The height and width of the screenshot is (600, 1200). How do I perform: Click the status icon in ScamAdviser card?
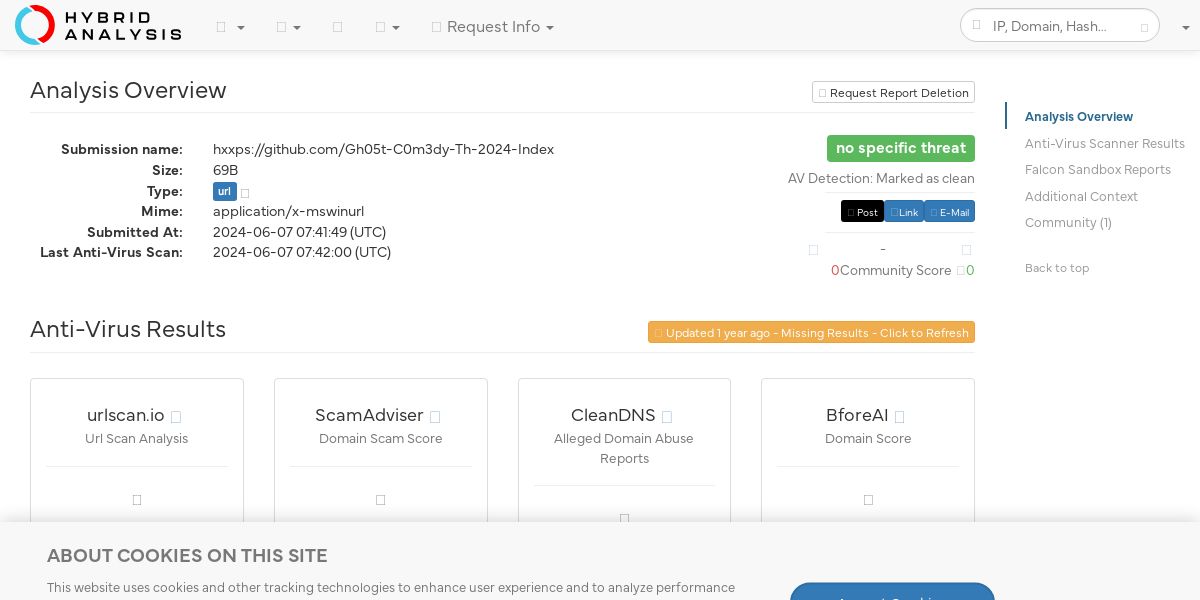click(381, 500)
